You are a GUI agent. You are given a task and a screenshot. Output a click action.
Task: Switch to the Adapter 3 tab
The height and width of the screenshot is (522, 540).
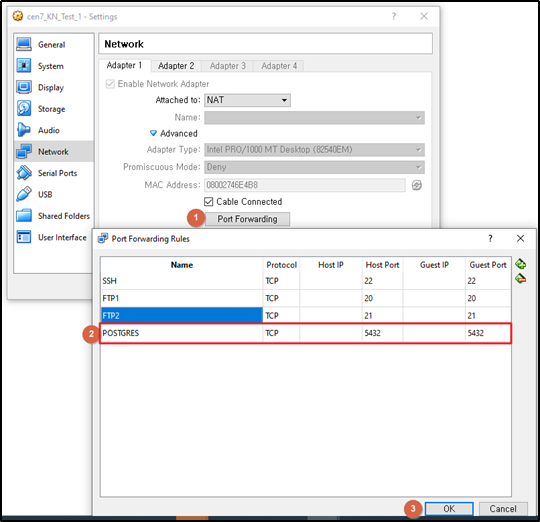(228, 66)
